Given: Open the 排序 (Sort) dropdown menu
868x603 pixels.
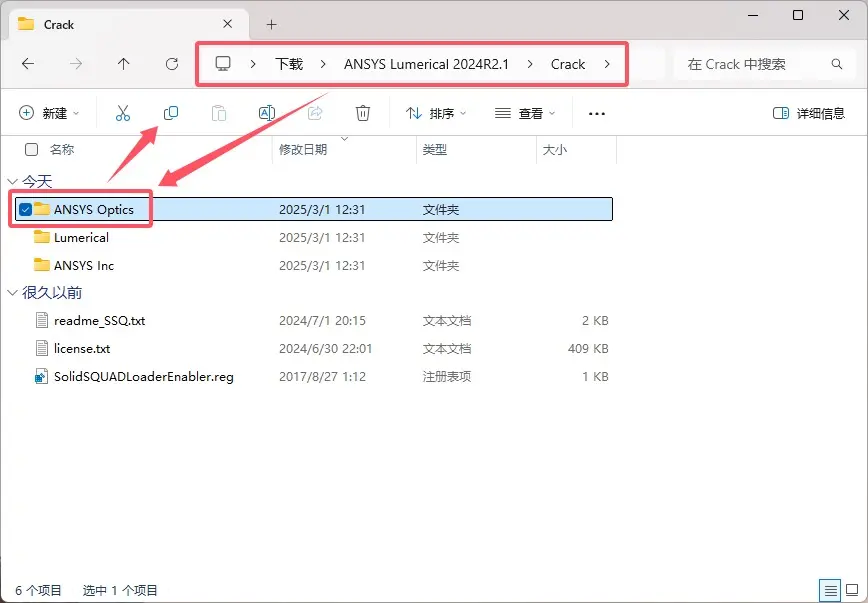Looking at the screenshot, I should [x=436, y=113].
